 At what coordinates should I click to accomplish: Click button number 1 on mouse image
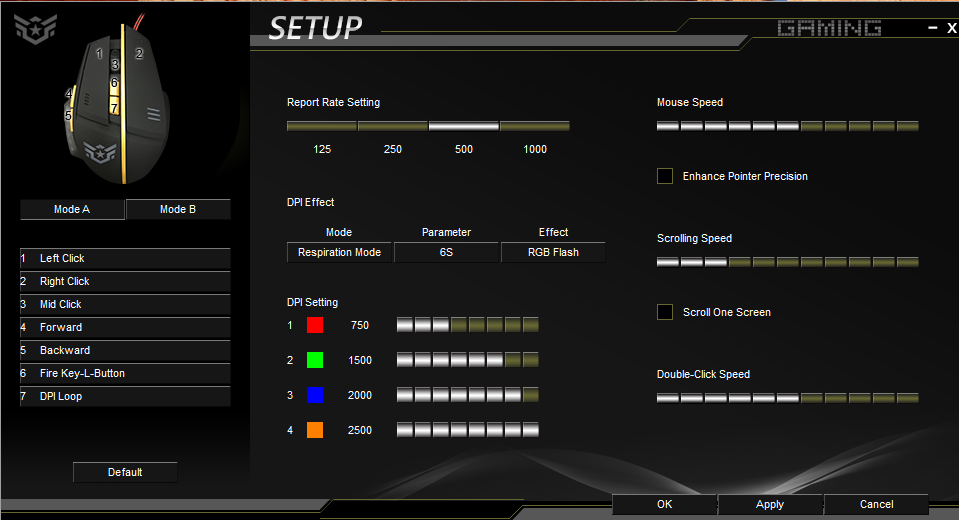(99, 54)
